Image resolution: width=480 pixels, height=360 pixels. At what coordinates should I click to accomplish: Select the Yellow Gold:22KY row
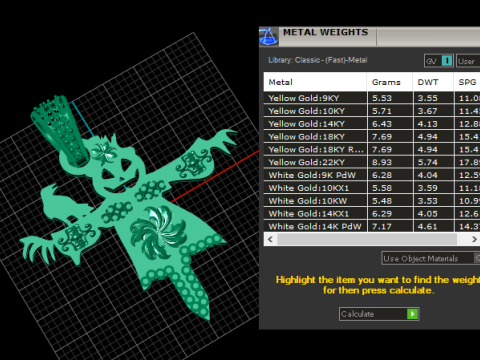coord(372,162)
